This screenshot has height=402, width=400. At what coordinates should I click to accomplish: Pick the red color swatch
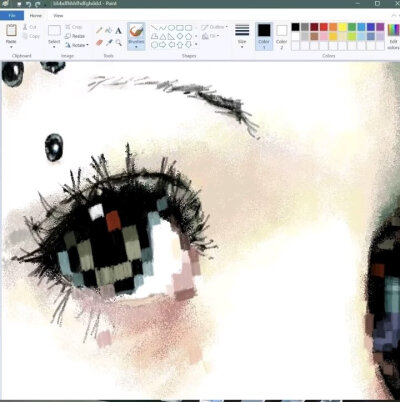coord(324,27)
